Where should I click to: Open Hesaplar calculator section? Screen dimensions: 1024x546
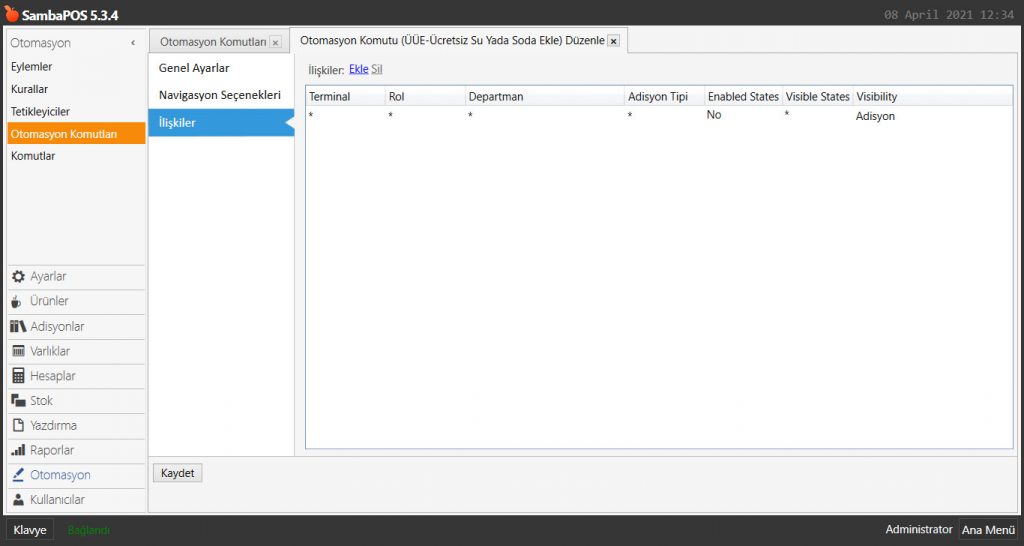[52, 376]
